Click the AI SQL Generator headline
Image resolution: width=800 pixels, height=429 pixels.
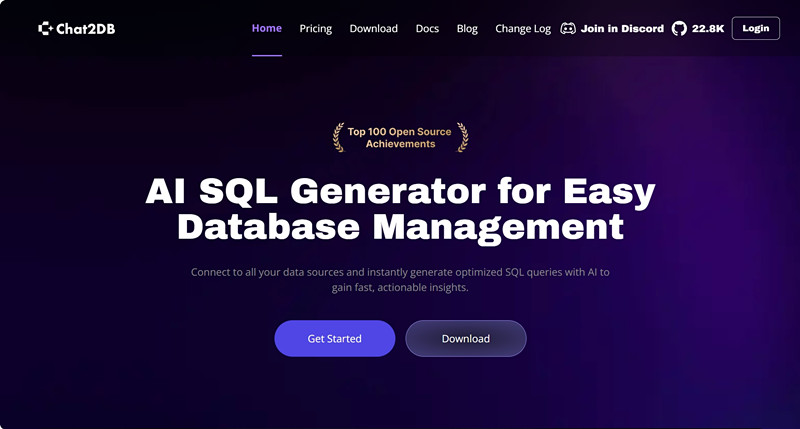[400, 209]
